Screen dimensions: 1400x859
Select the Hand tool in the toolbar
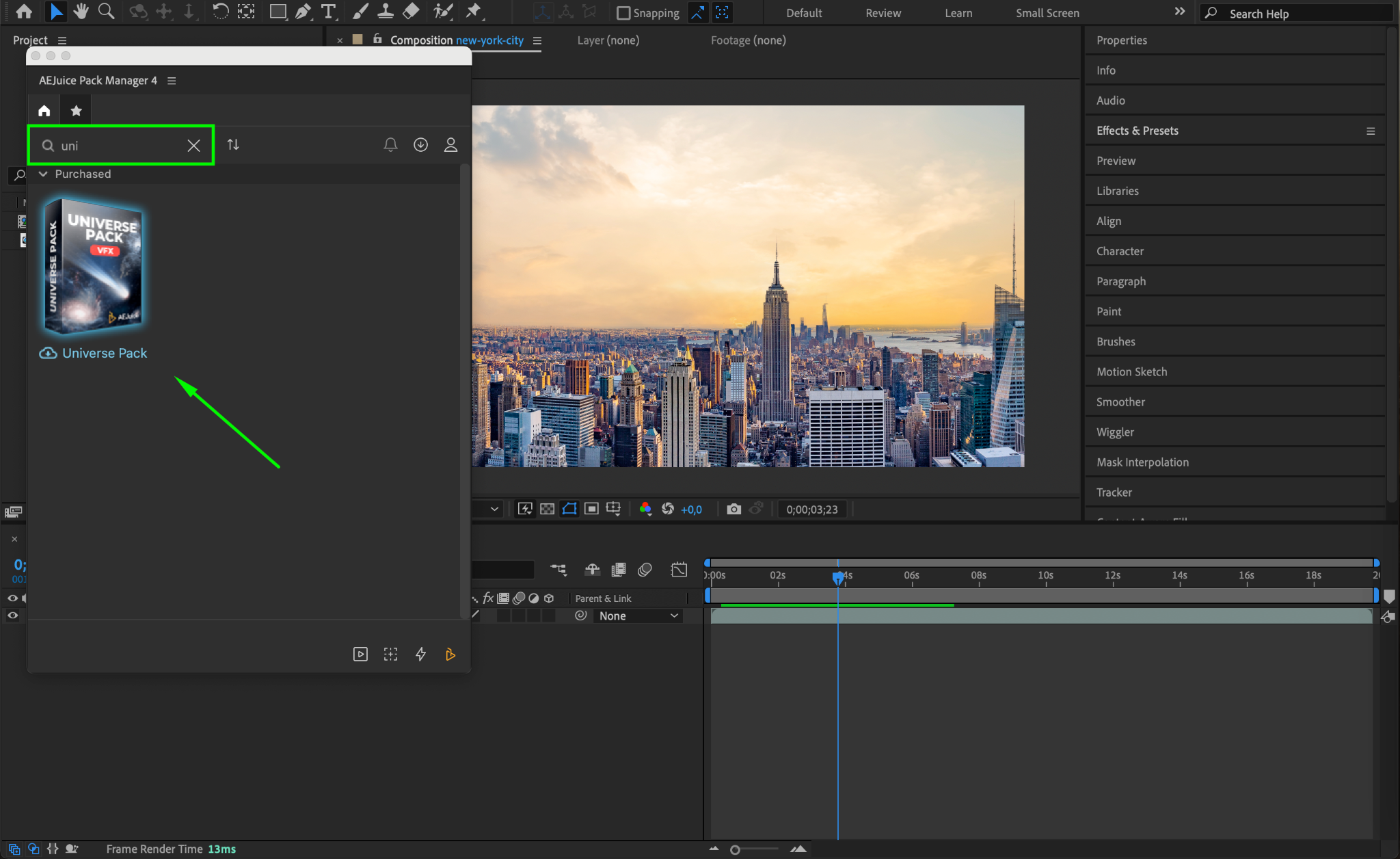point(81,12)
